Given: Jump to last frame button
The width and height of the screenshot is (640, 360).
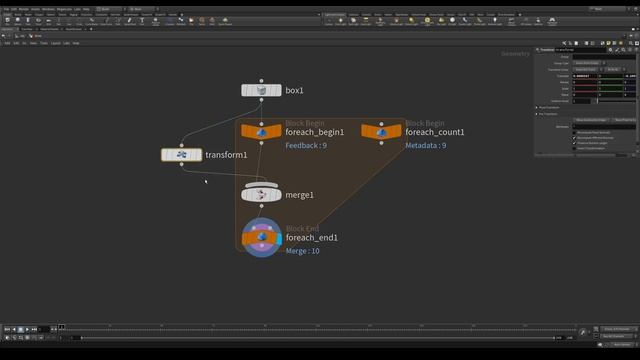Looking at the screenshot, I should tap(34, 329).
